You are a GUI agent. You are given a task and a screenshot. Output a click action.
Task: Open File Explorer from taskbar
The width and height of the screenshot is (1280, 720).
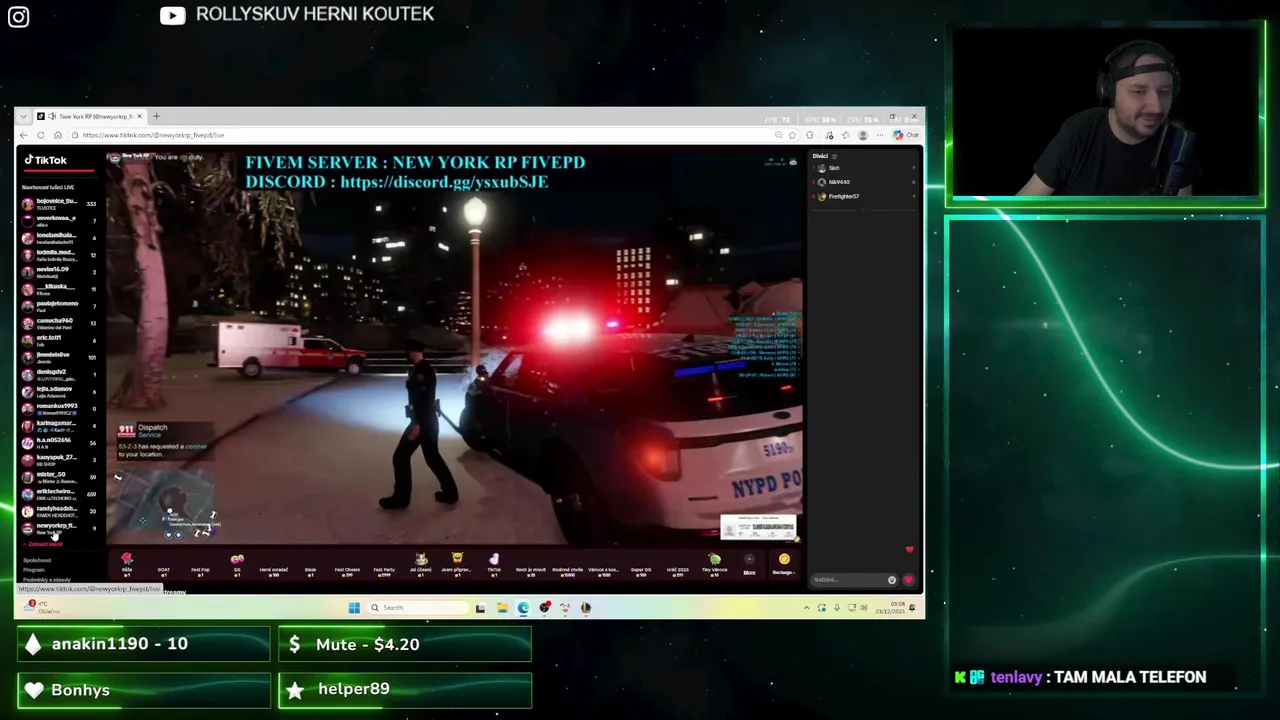pos(502,607)
